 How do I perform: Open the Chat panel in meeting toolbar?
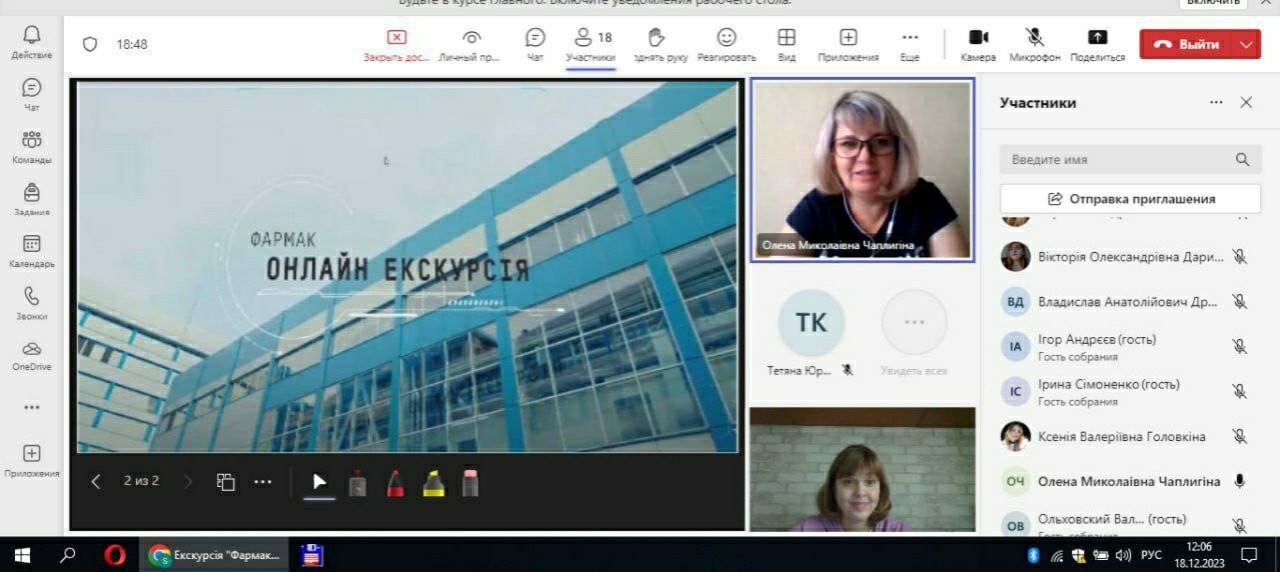(535, 44)
